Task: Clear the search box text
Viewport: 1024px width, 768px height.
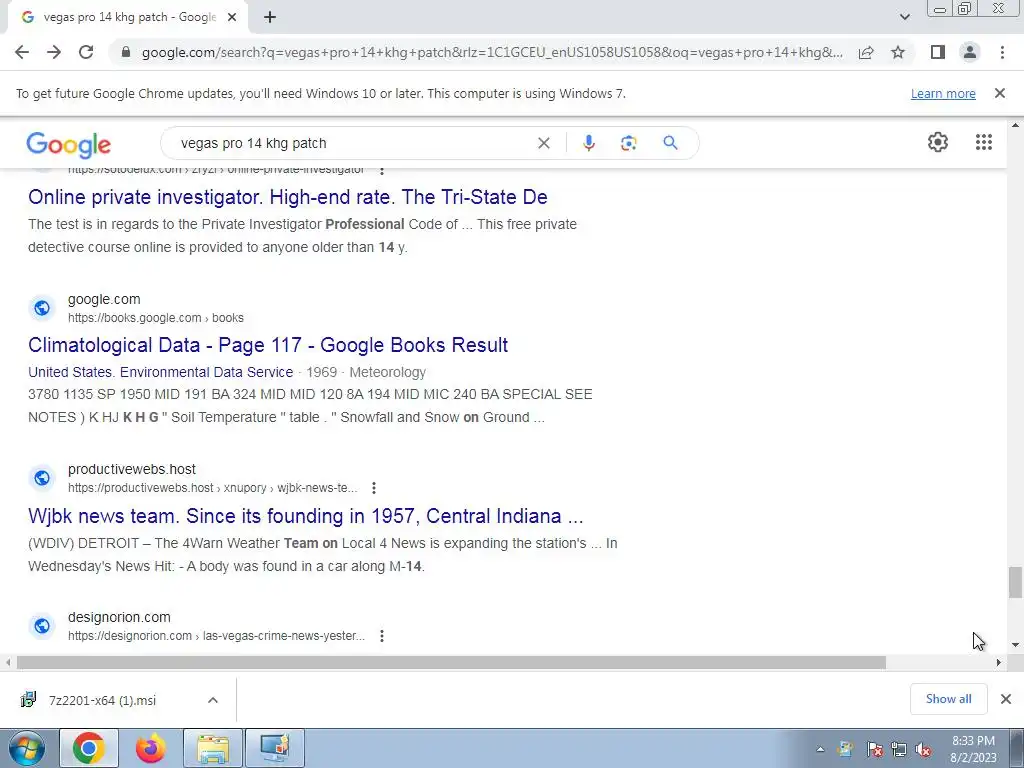Action: pyautogui.click(x=543, y=143)
